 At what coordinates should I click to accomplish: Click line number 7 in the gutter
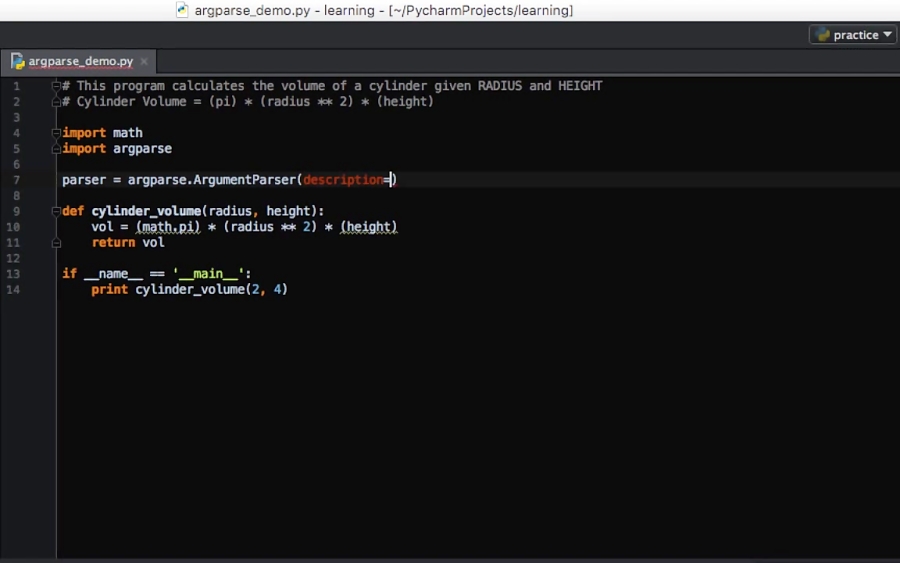coord(16,180)
